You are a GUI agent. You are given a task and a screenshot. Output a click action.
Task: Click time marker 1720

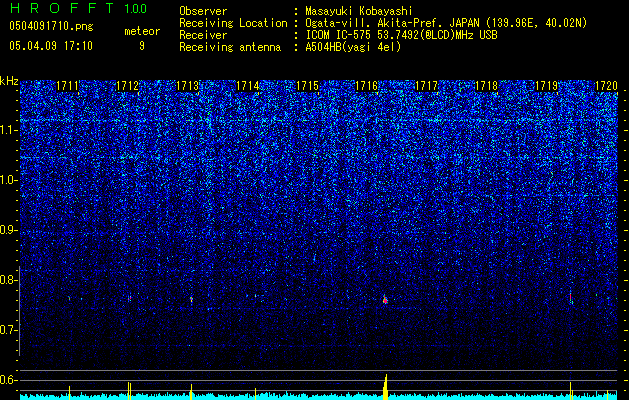click(606, 86)
